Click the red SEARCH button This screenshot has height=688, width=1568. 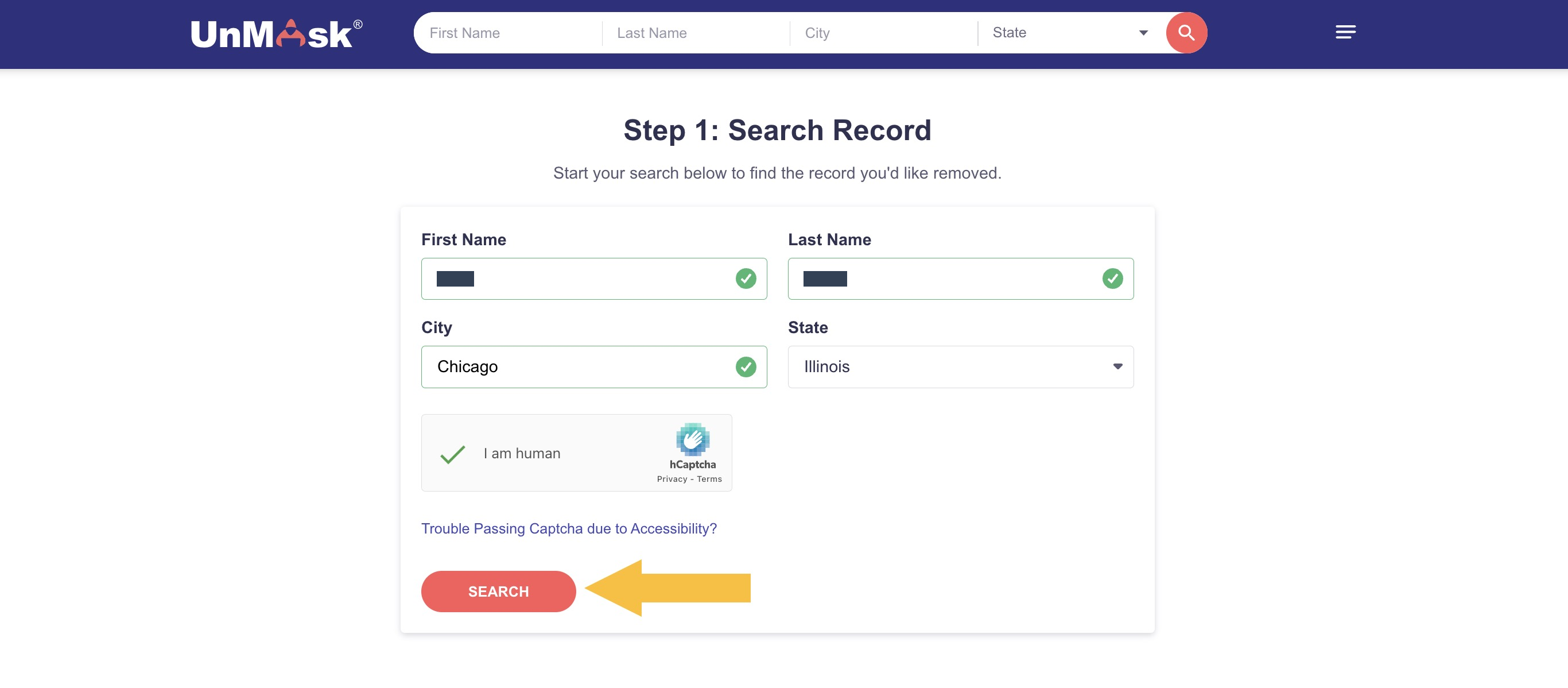pyautogui.click(x=498, y=592)
